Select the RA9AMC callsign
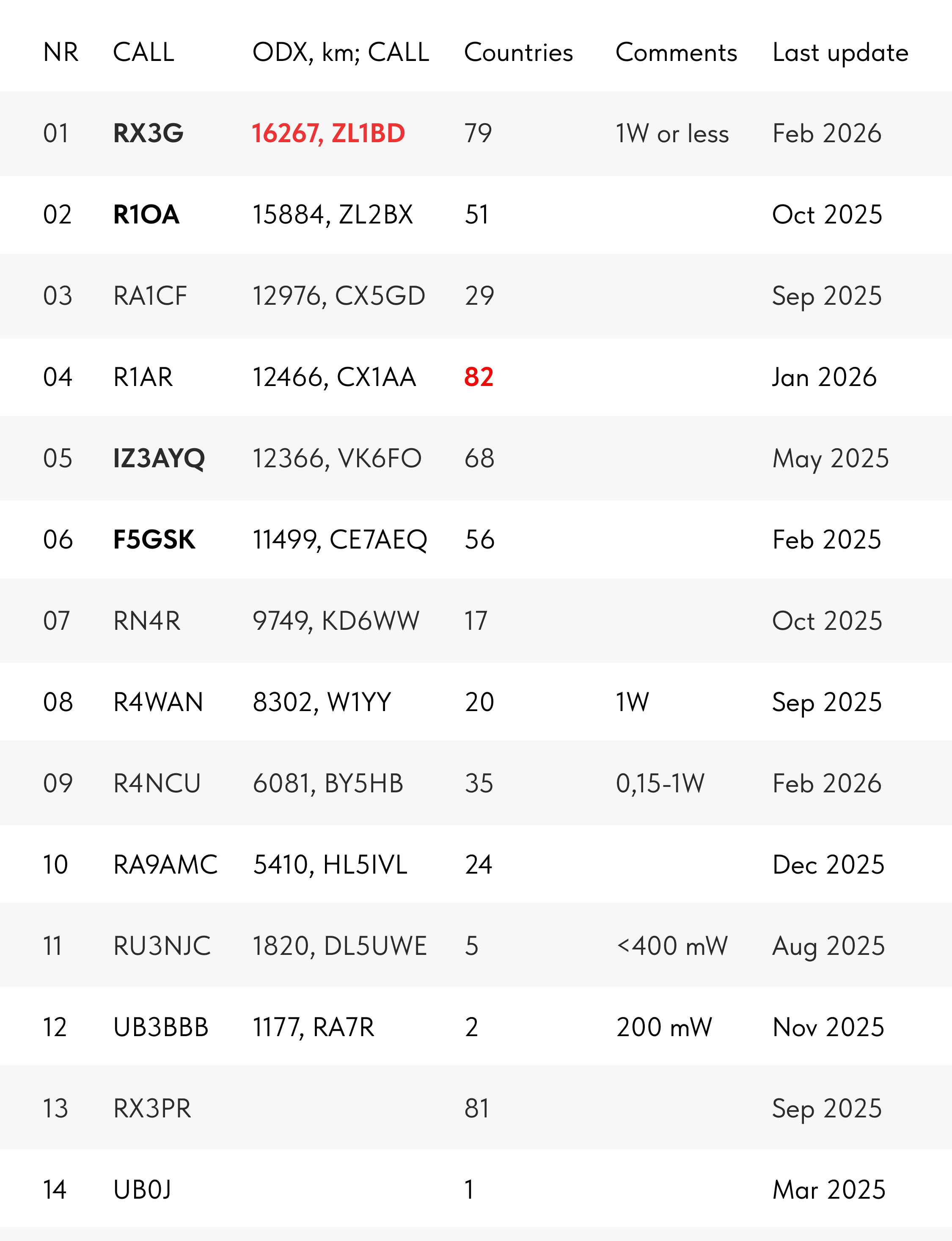 pos(165,865)
